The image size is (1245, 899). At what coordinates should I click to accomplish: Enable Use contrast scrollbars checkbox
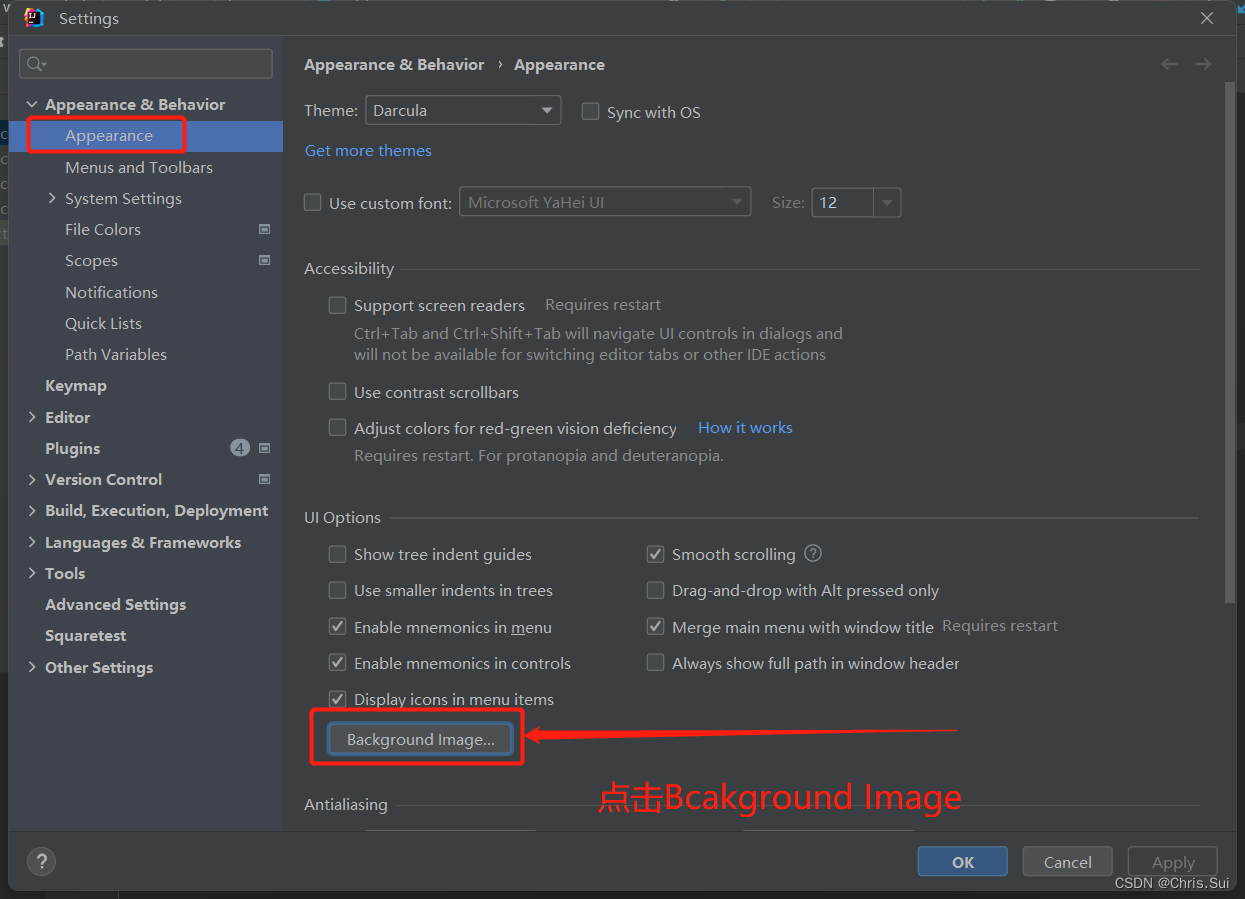click(x=338, y=392)
